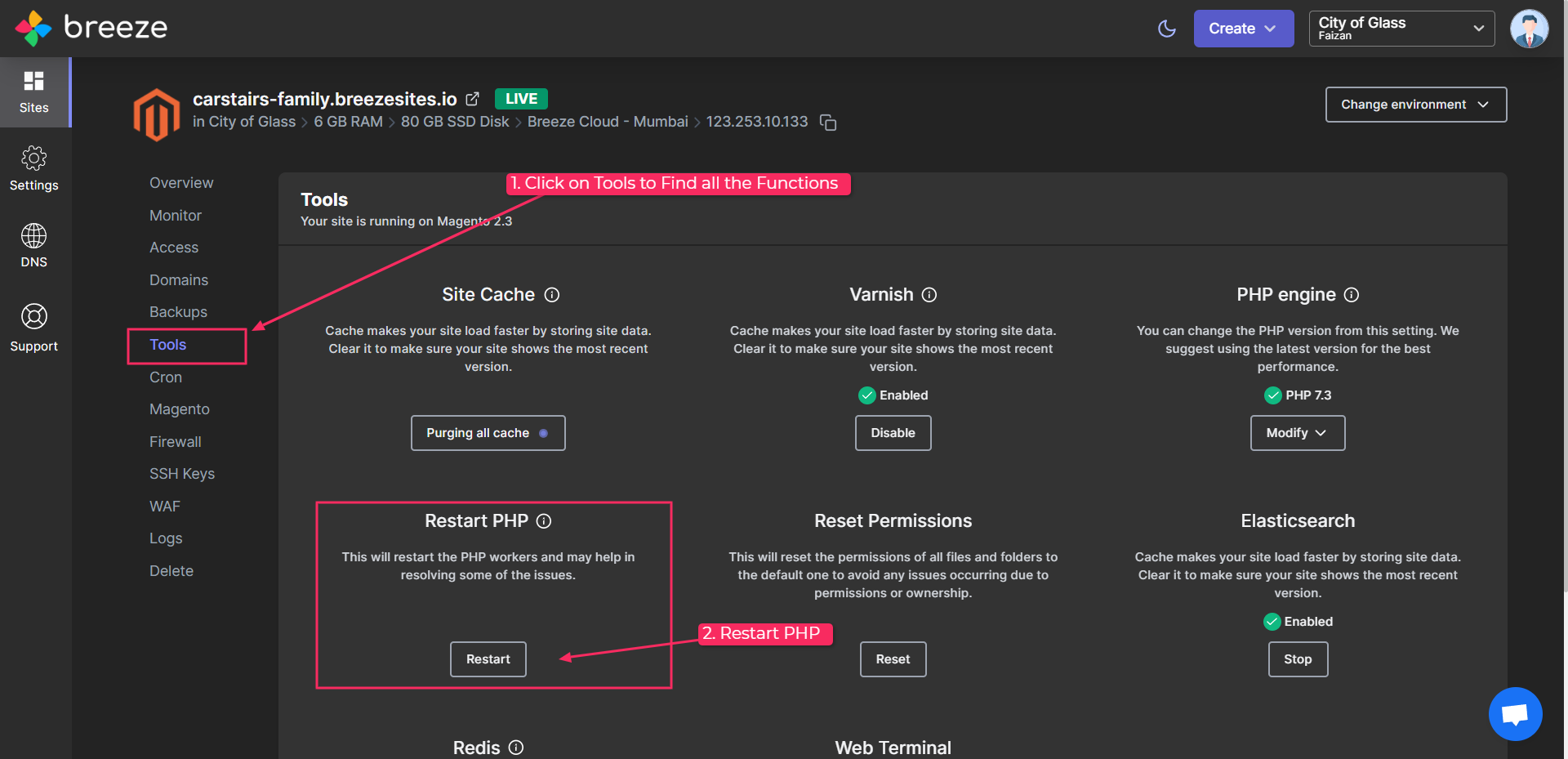Screen dimensions: 1568x759
Task: Open the Delete menu item
Action: pos(171,571)
